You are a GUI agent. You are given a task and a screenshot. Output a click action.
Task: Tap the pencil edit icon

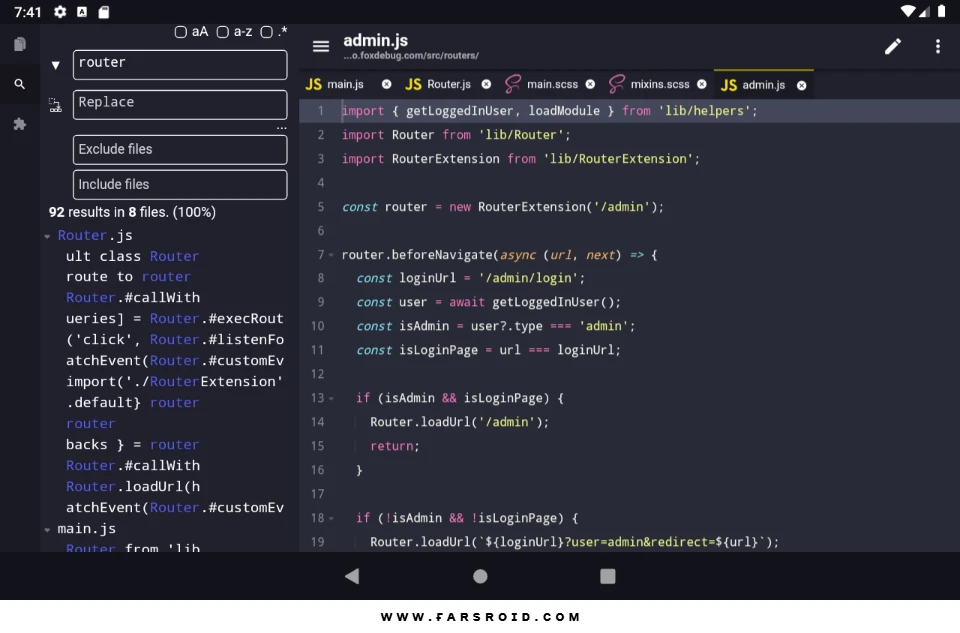coord(893,47)
